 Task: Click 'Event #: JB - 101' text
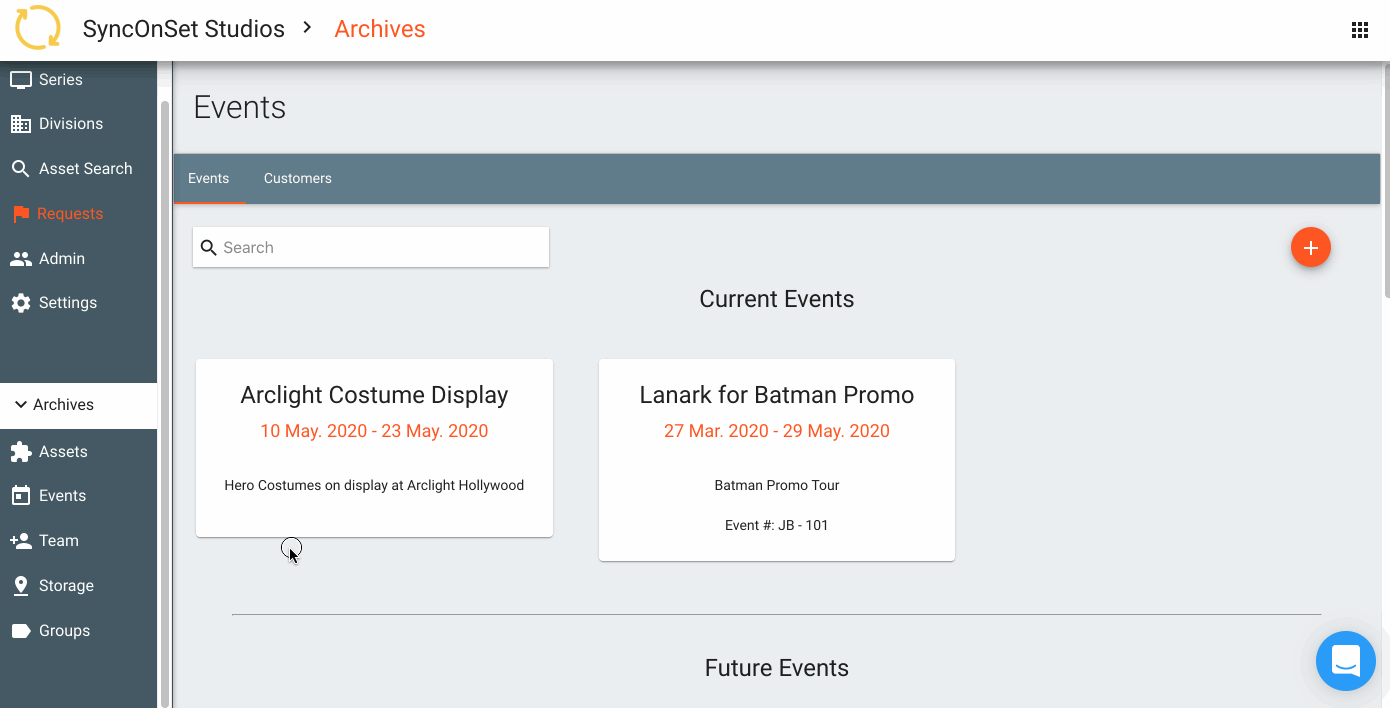point(777,525)
